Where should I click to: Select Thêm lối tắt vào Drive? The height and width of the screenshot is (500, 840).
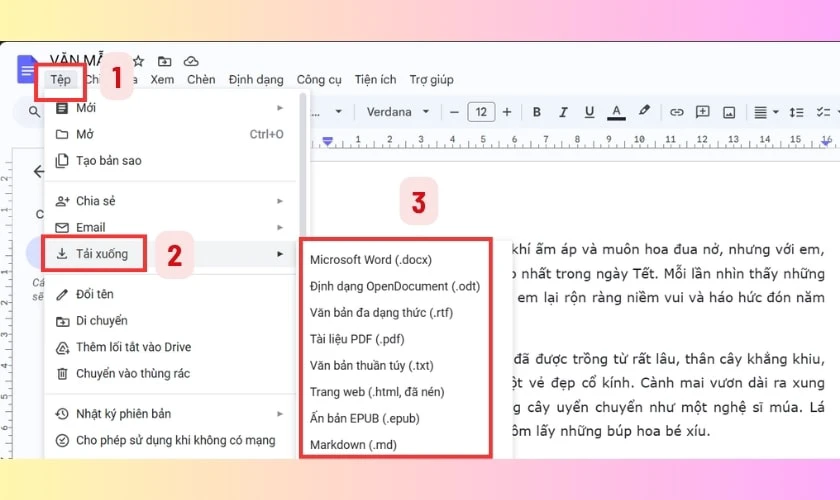tap(170, 347)
